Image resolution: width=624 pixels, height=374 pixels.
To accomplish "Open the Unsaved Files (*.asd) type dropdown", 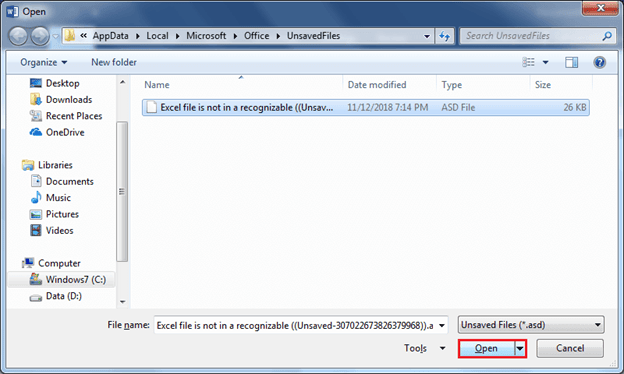I will pos(531,325).
